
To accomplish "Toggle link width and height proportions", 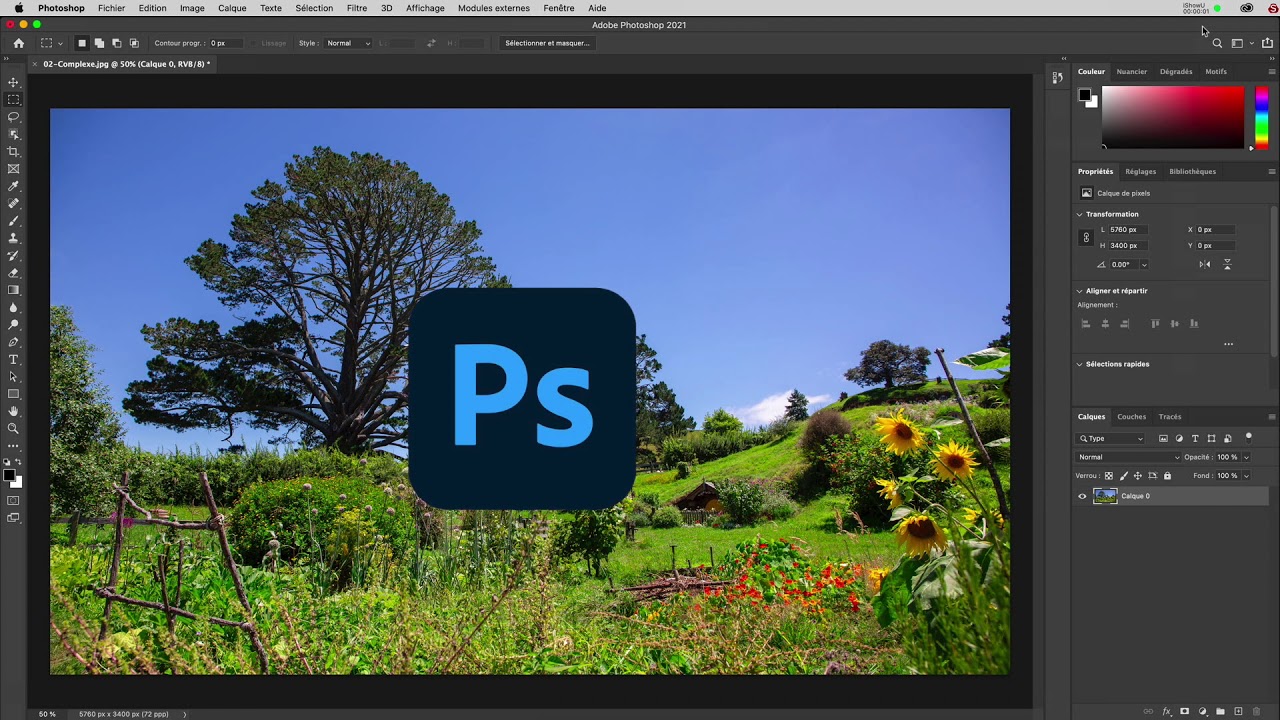I will (1086, 237).
